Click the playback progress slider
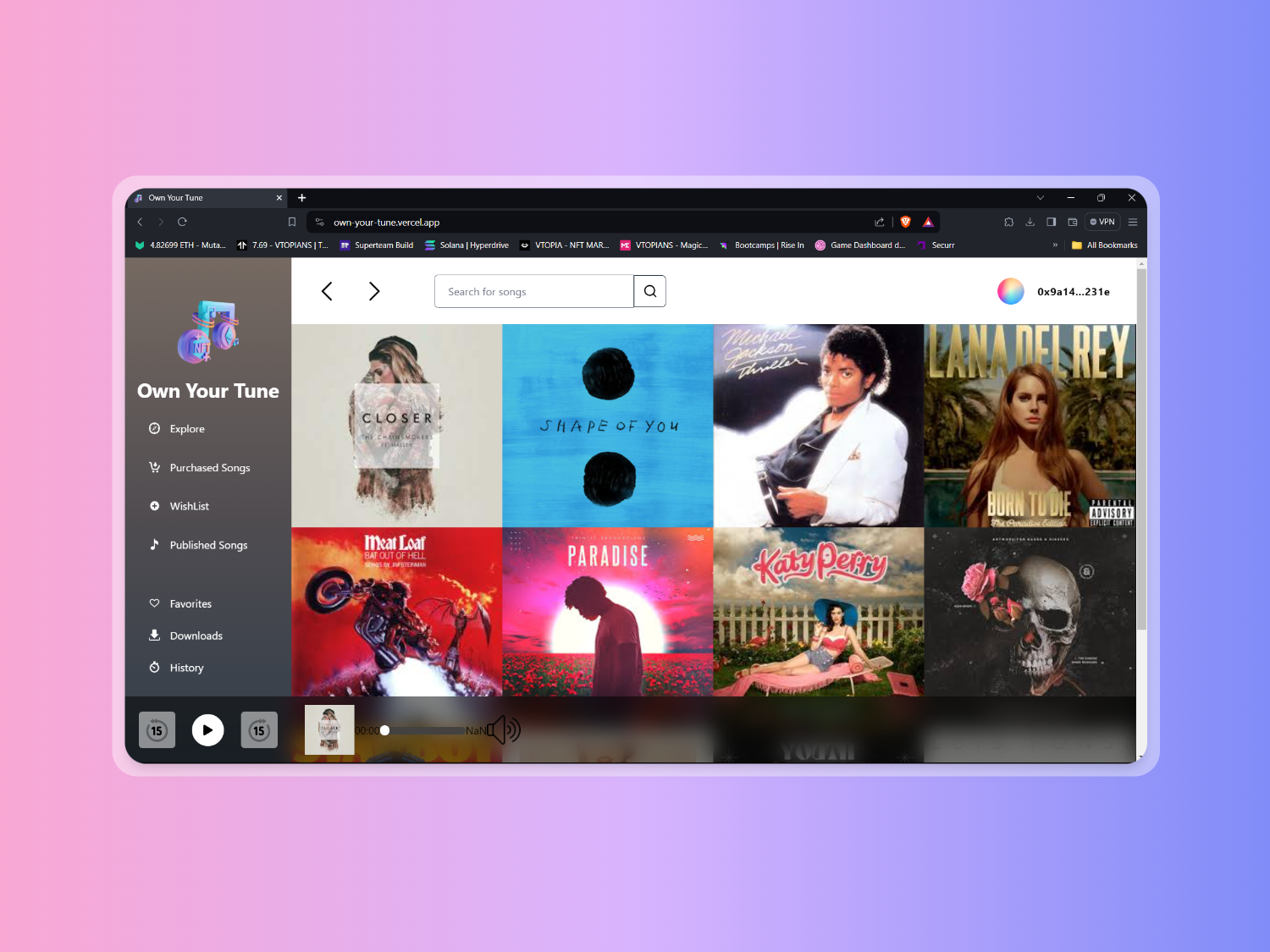 [x=423, y=730]
